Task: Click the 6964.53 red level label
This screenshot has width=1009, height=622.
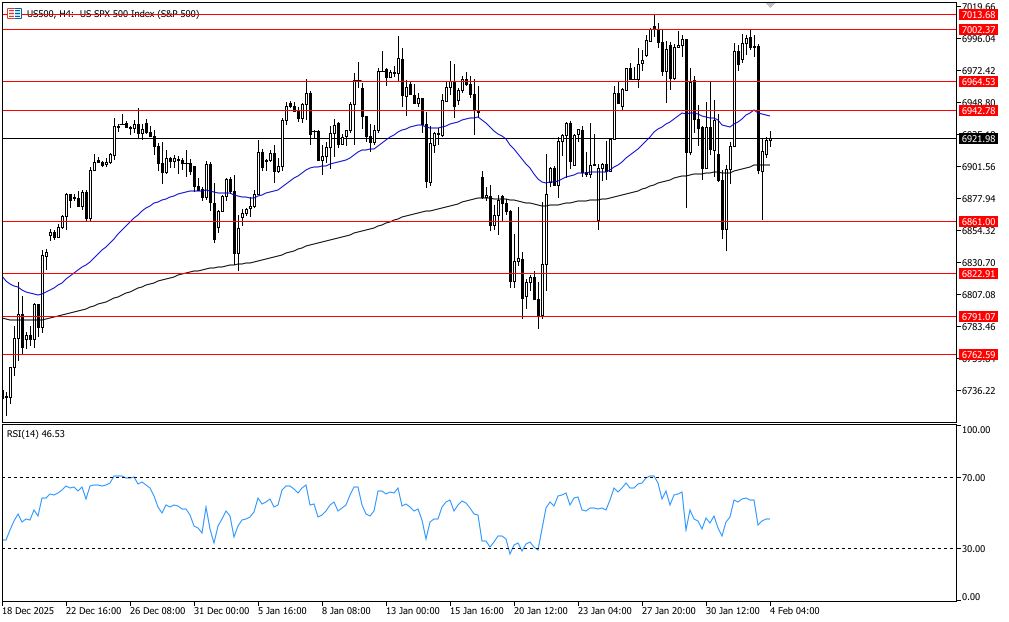Action: (977, 81)
